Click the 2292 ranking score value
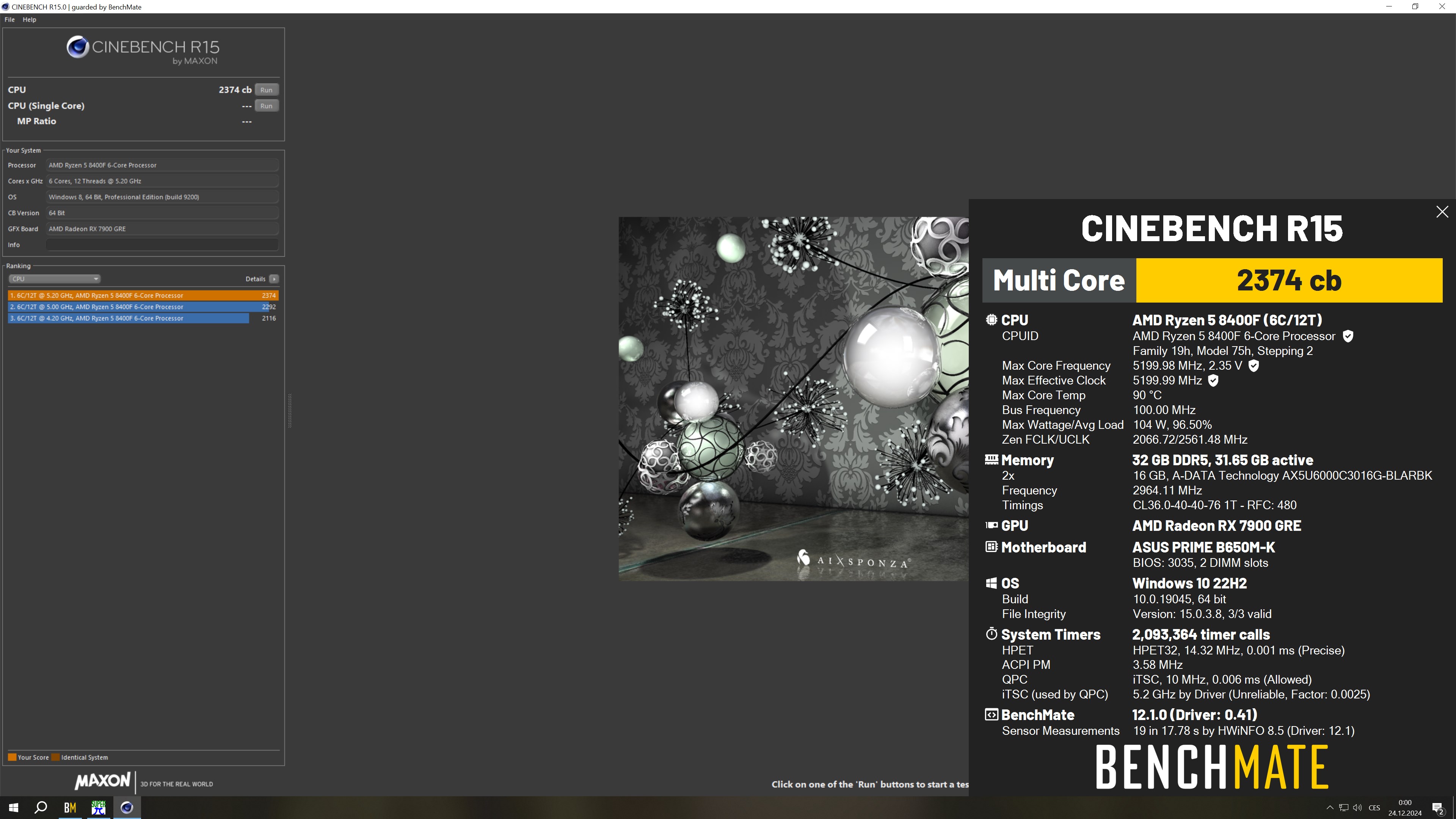 (x=269, y=307)
